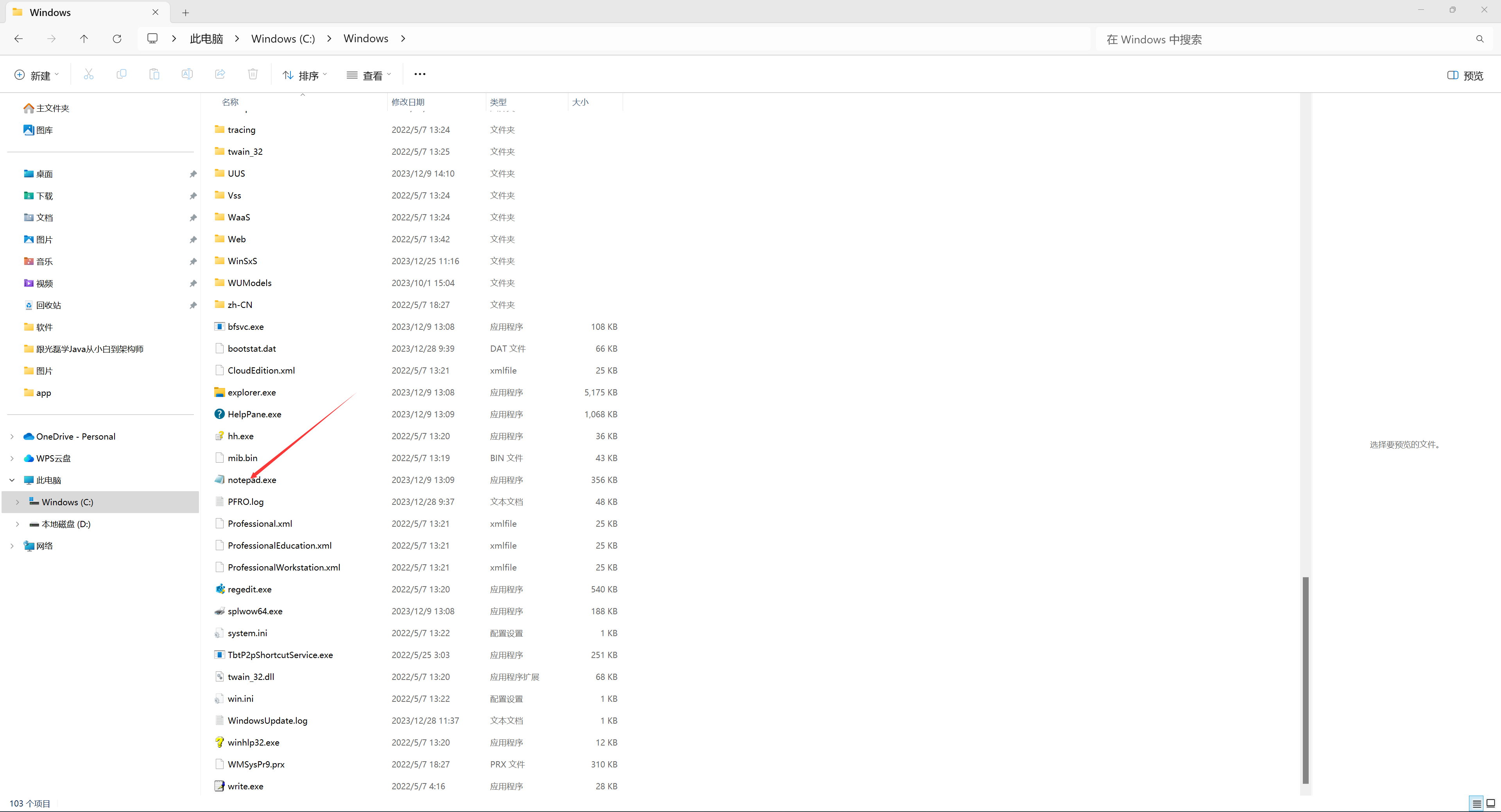Click the Copy icon in toolbar
The height and width of the screenshot is (812, 1501).
click(121, 75)
